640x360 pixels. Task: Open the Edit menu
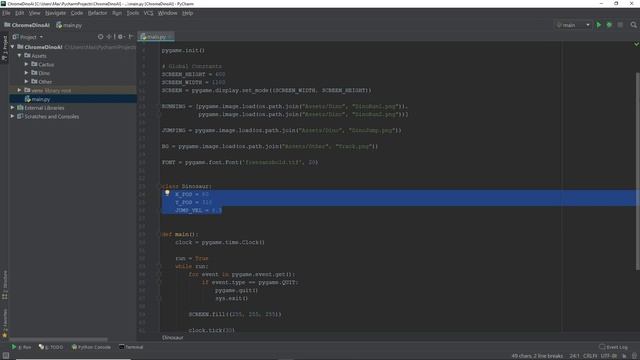point(19,13)
